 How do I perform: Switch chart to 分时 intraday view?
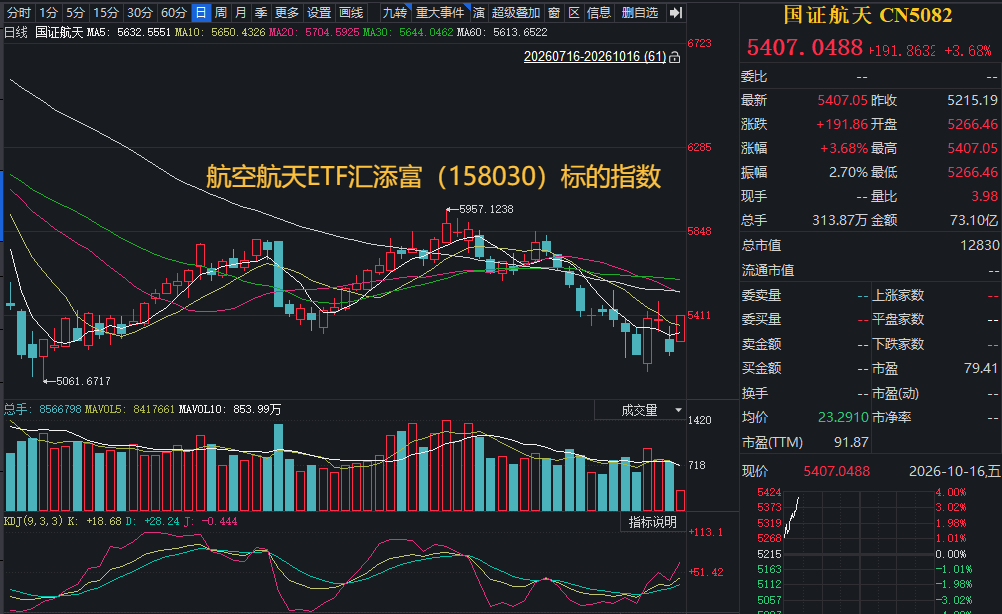coord(18,13)
